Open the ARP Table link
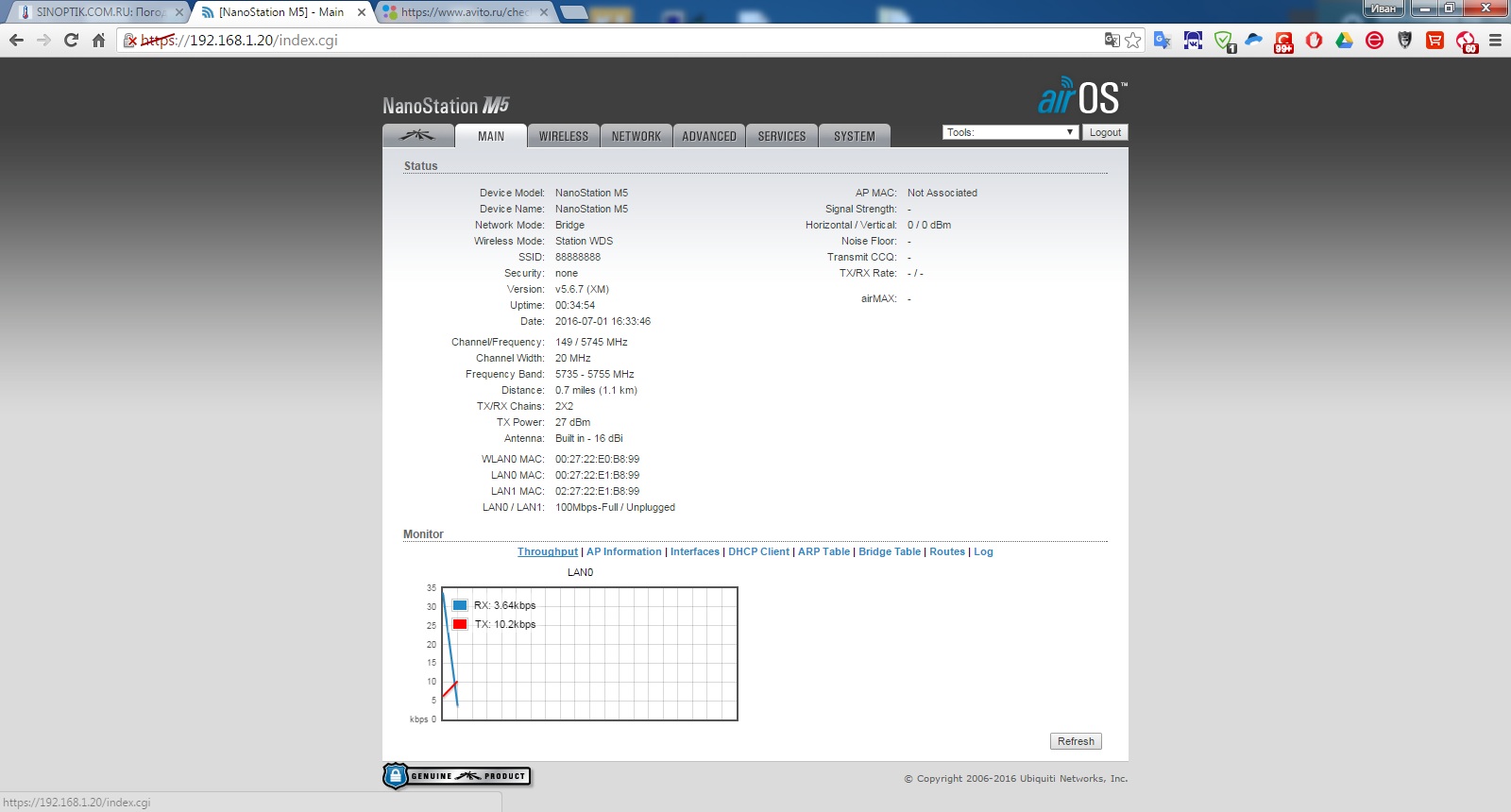Image resolution: width=1511 pixels, height=812 pixels. (823, 551)
